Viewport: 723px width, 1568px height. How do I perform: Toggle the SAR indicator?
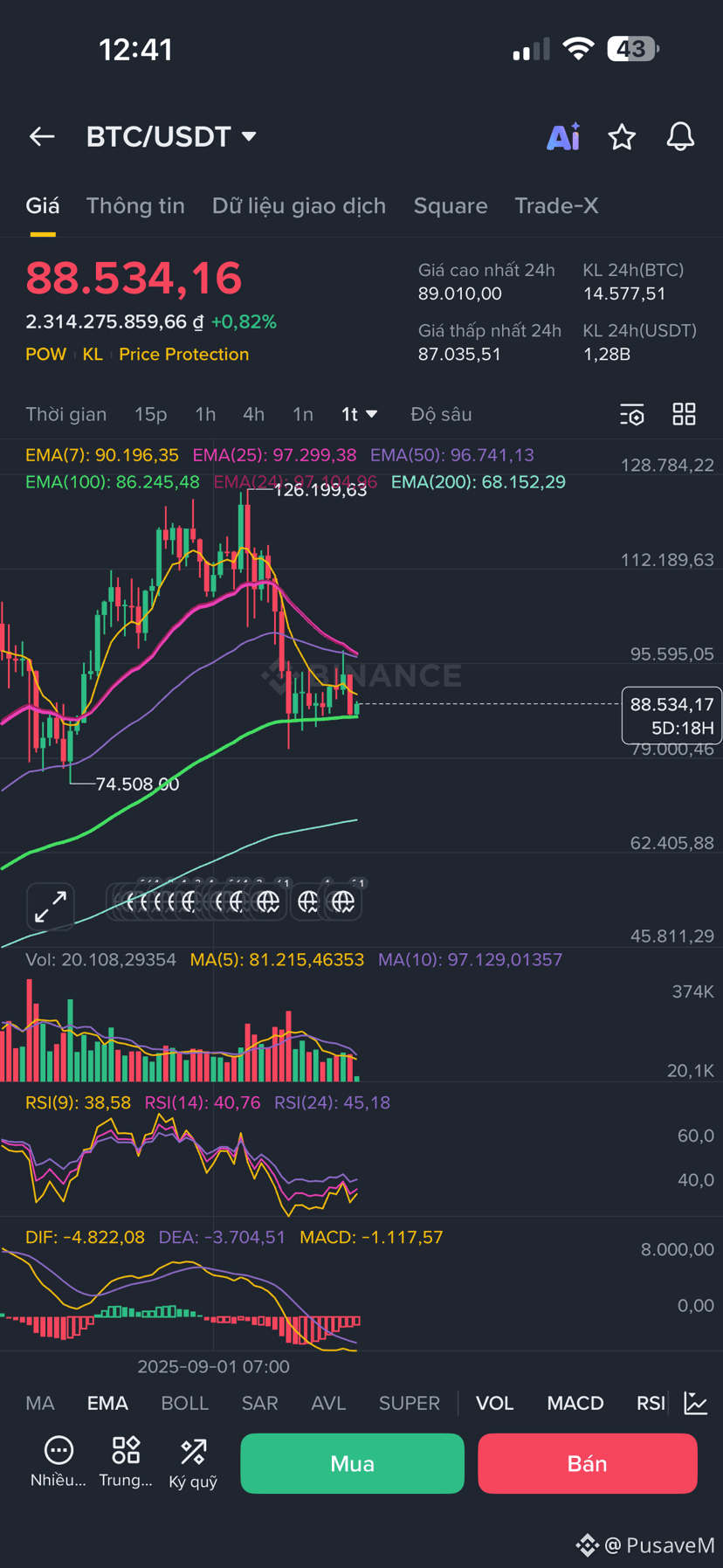pos(260,1403)
